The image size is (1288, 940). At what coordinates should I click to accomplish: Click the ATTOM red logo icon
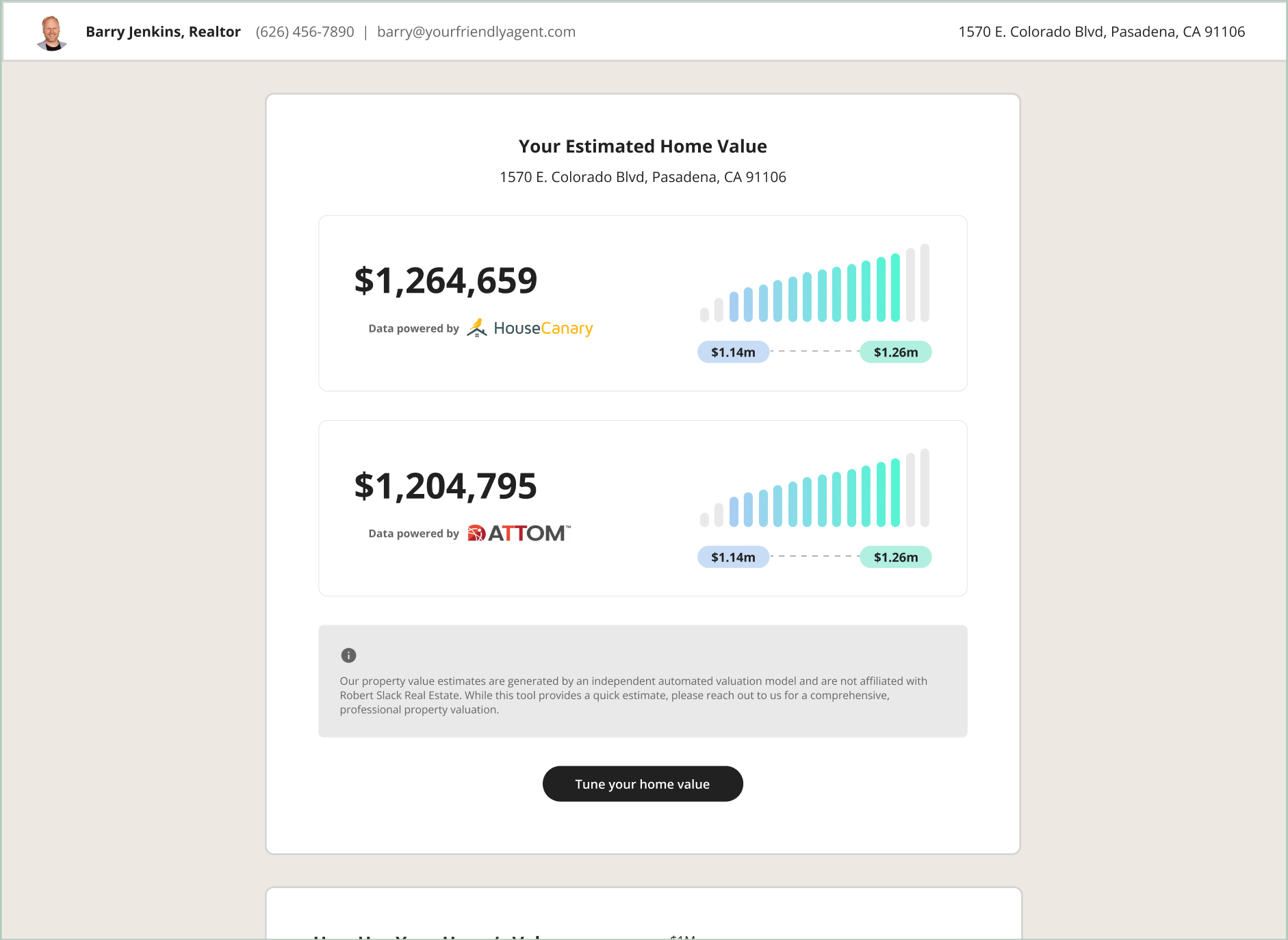click(476, 534)
